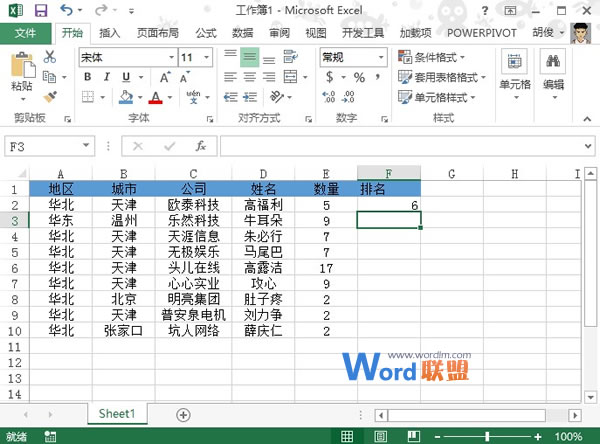
Task: Decrease font size with smaller A icon
Action: tap(184, 77)
